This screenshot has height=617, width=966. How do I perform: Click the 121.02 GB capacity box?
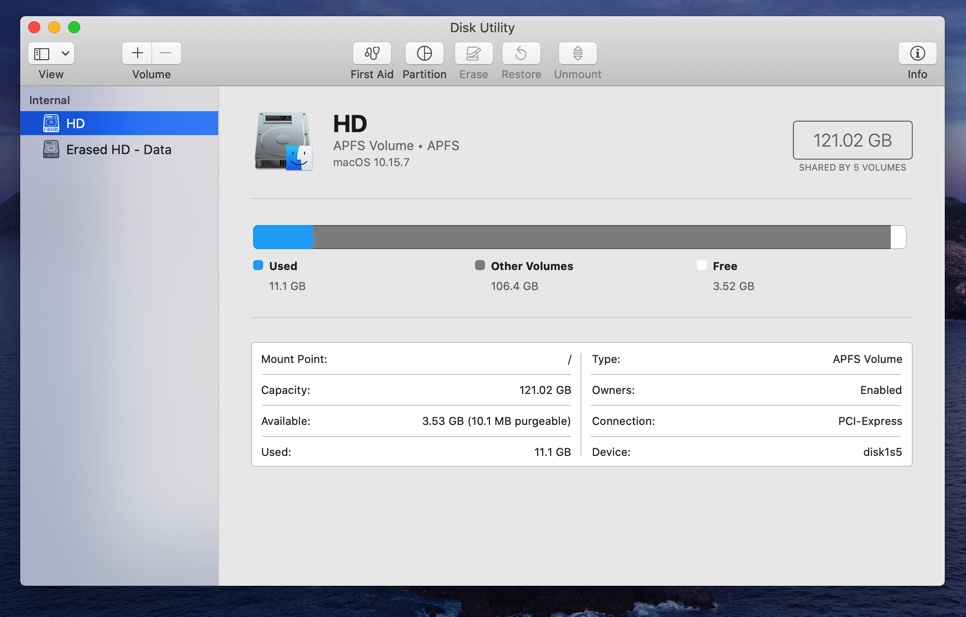[852, 140]
